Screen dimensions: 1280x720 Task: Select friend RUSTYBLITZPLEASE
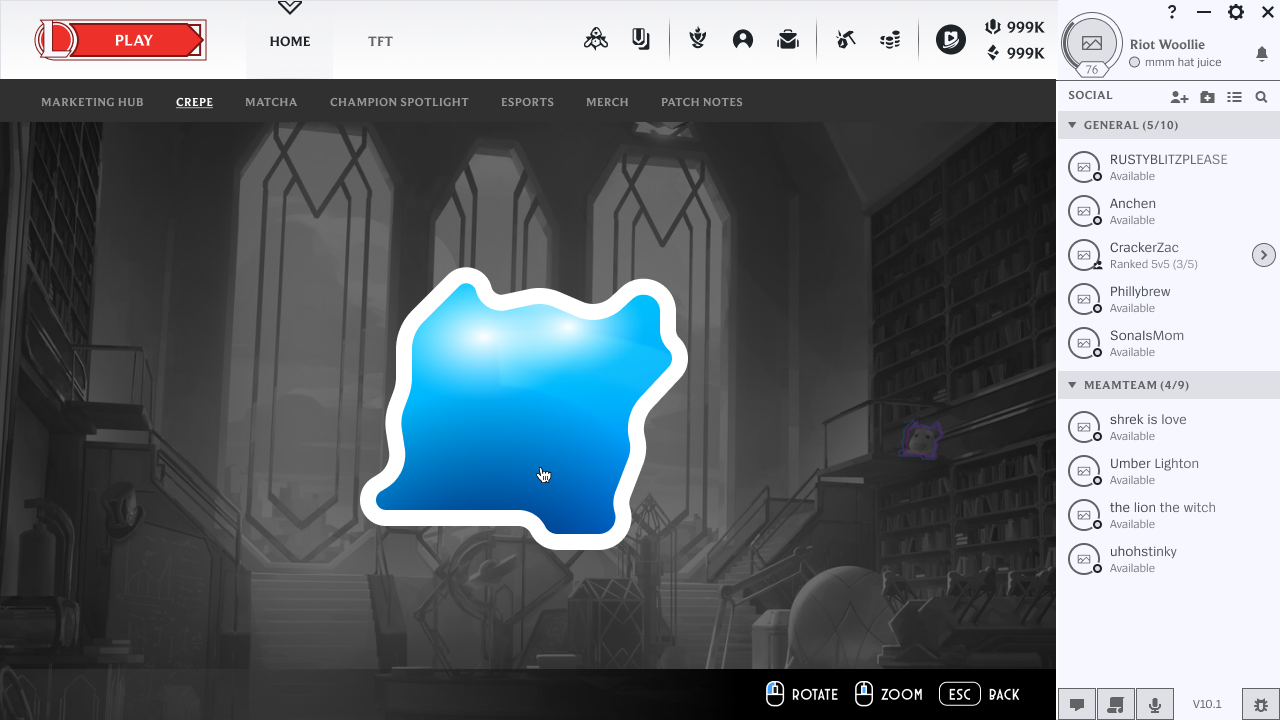coord(1168,167)
